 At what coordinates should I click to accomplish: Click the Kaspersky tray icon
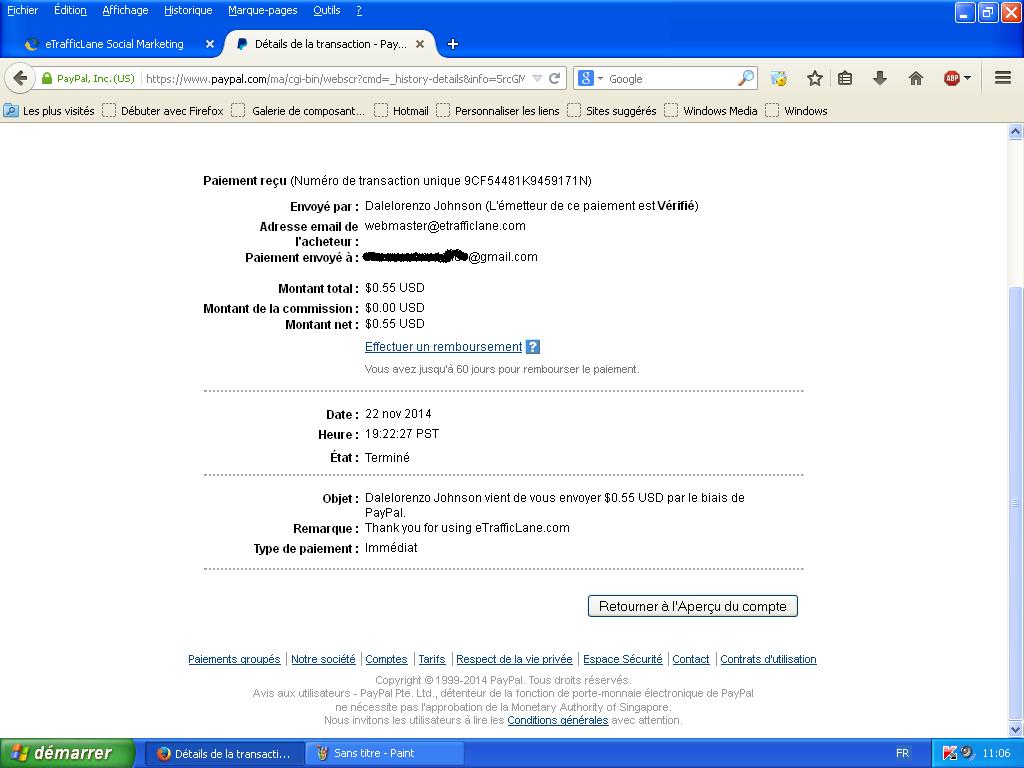(949, 753)
